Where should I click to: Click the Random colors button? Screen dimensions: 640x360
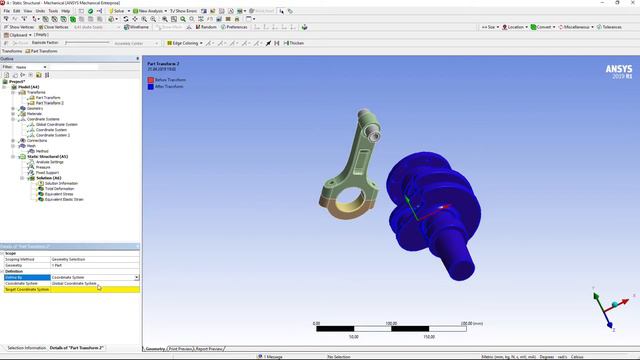[206, 27]
